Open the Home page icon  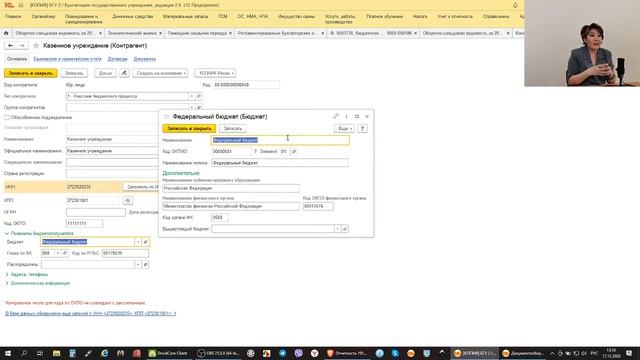[6, 33]
